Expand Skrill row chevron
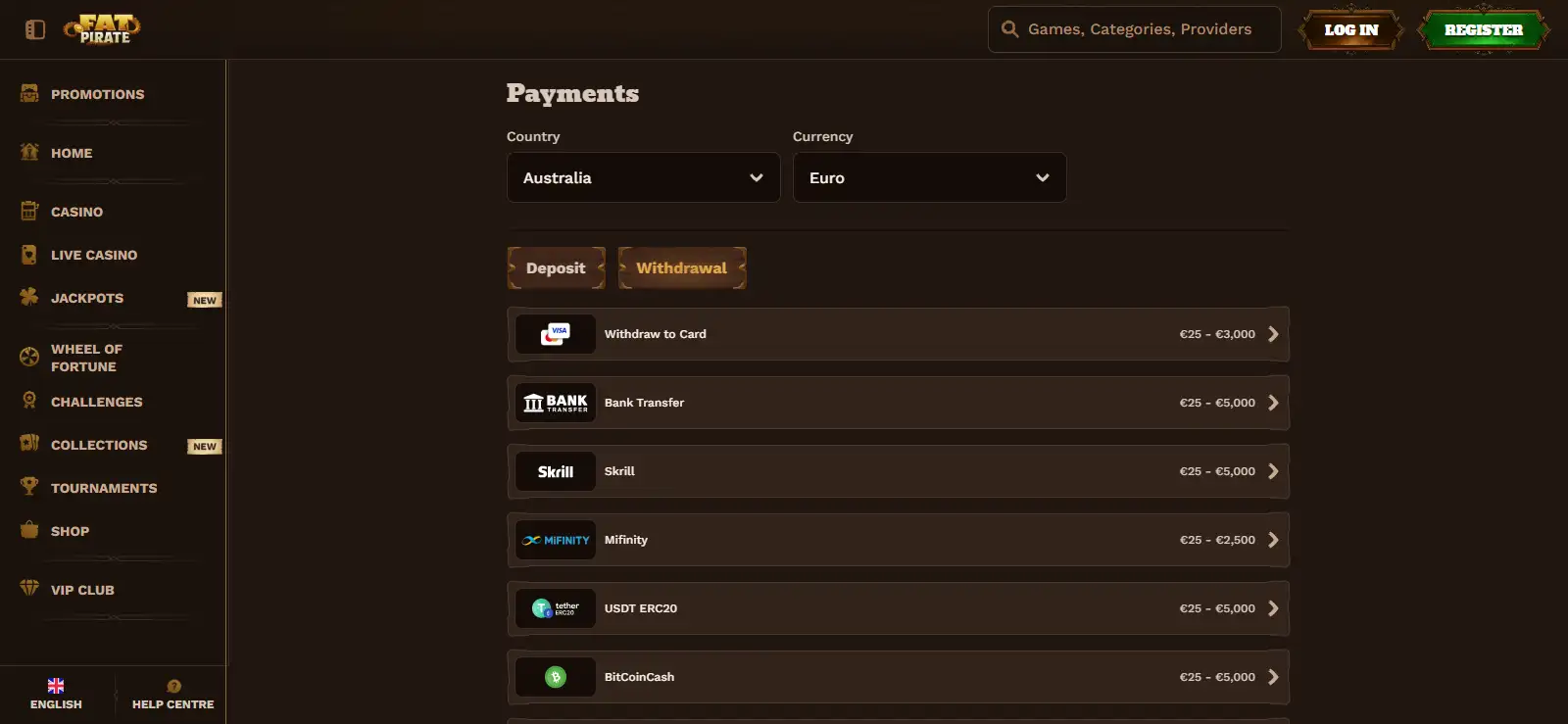The height and width of the screenshot is (724, 1568). (1273, 471)
